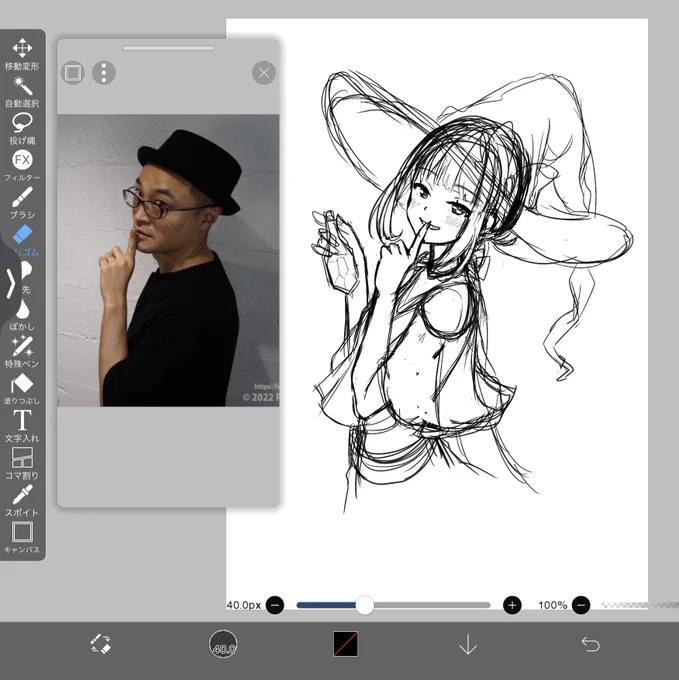Click the reference photo of the man

tap(168, 260)
